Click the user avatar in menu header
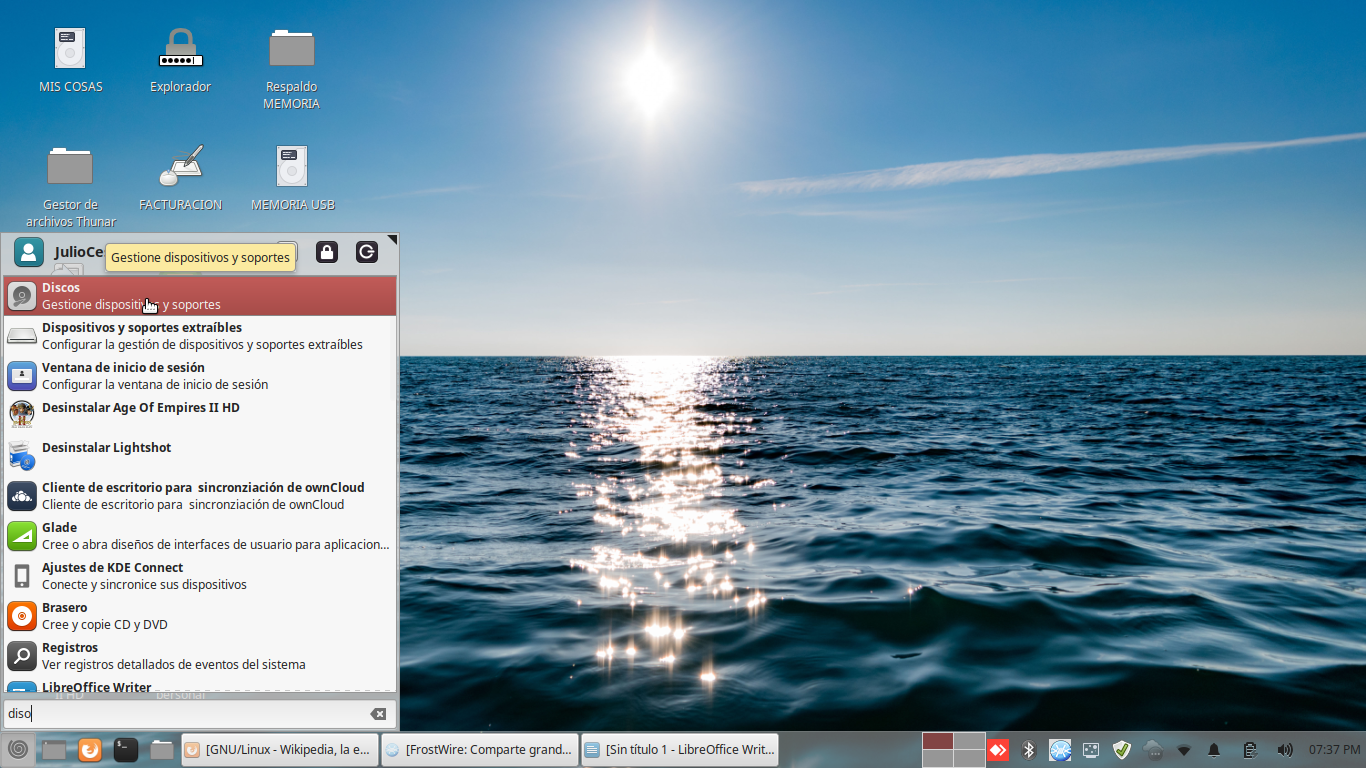Image resolution: width=1366 pixels, height=768 pixels. coord(29,252)
